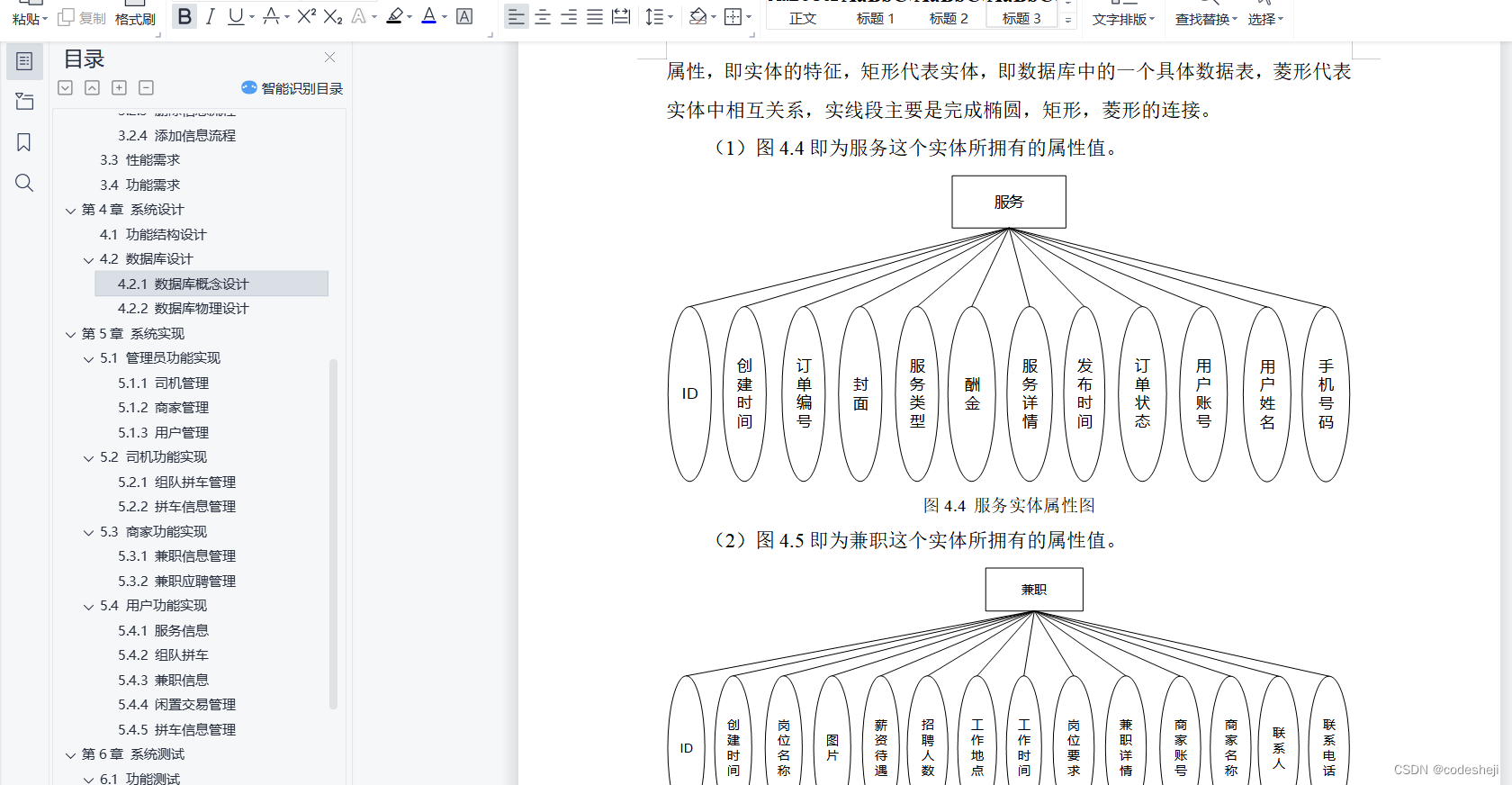1512x785 pixels.
Task: Toggle superscript X² formatting
Action: (x=306, y=16)
